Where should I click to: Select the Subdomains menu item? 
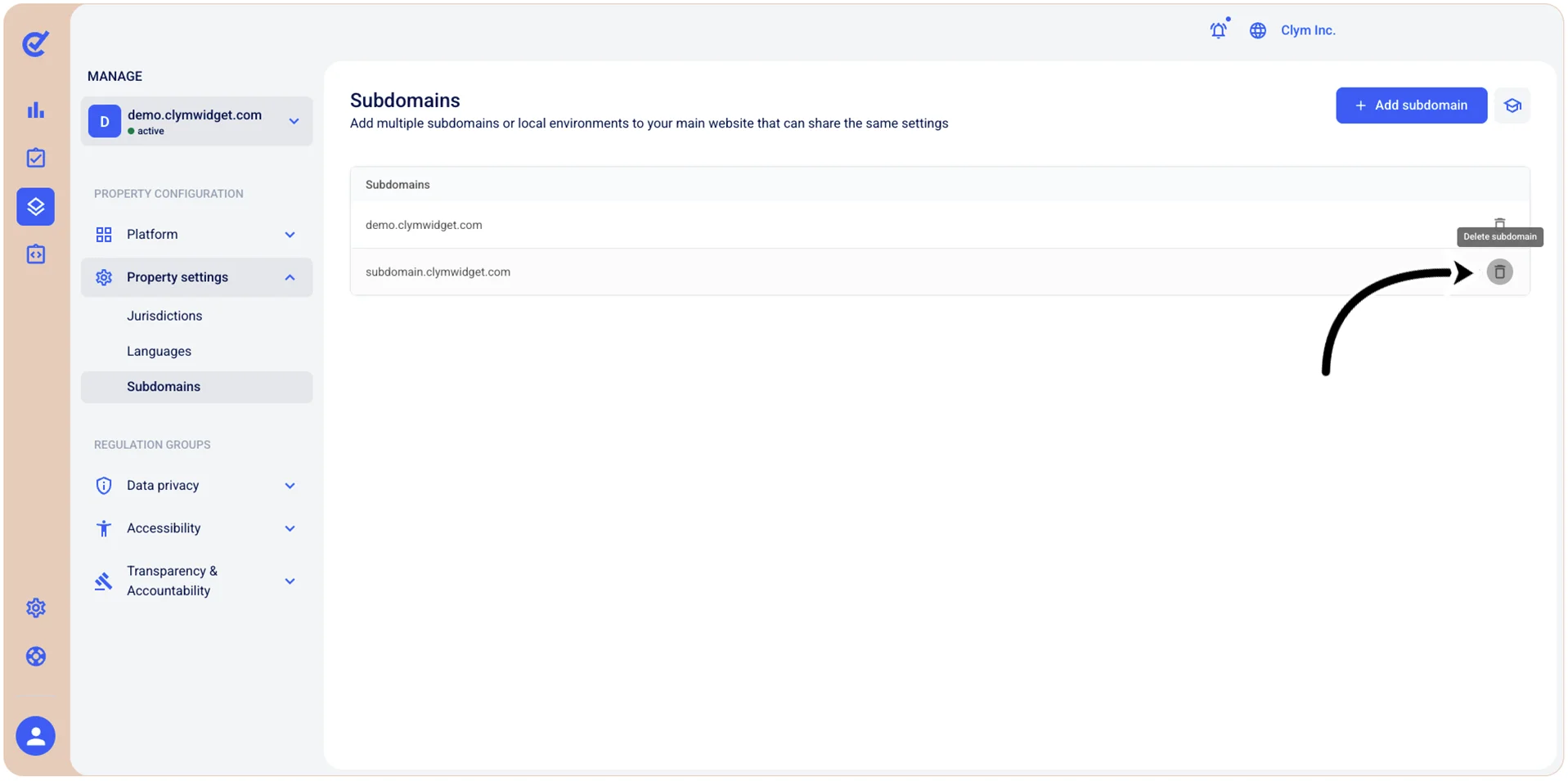click(196, 387)
